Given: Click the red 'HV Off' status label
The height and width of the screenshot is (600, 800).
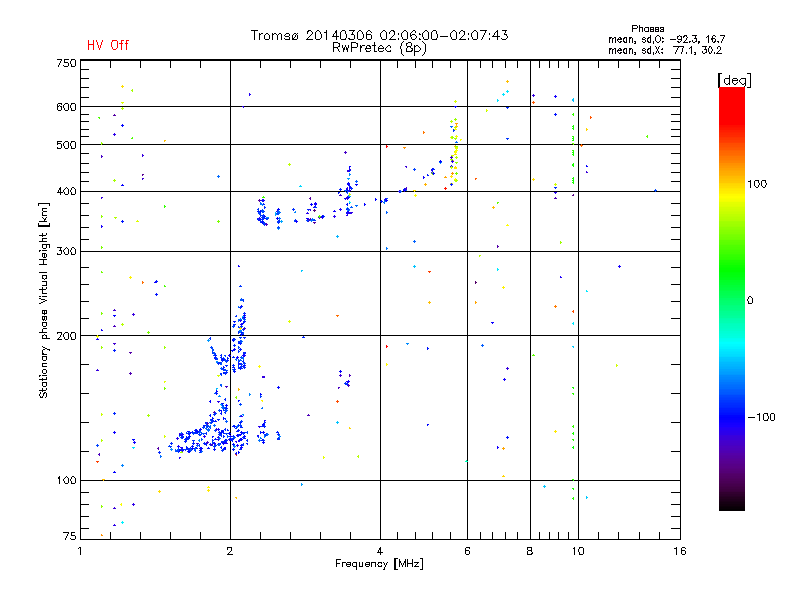Looking at the screenshot, I should (108, 45).
